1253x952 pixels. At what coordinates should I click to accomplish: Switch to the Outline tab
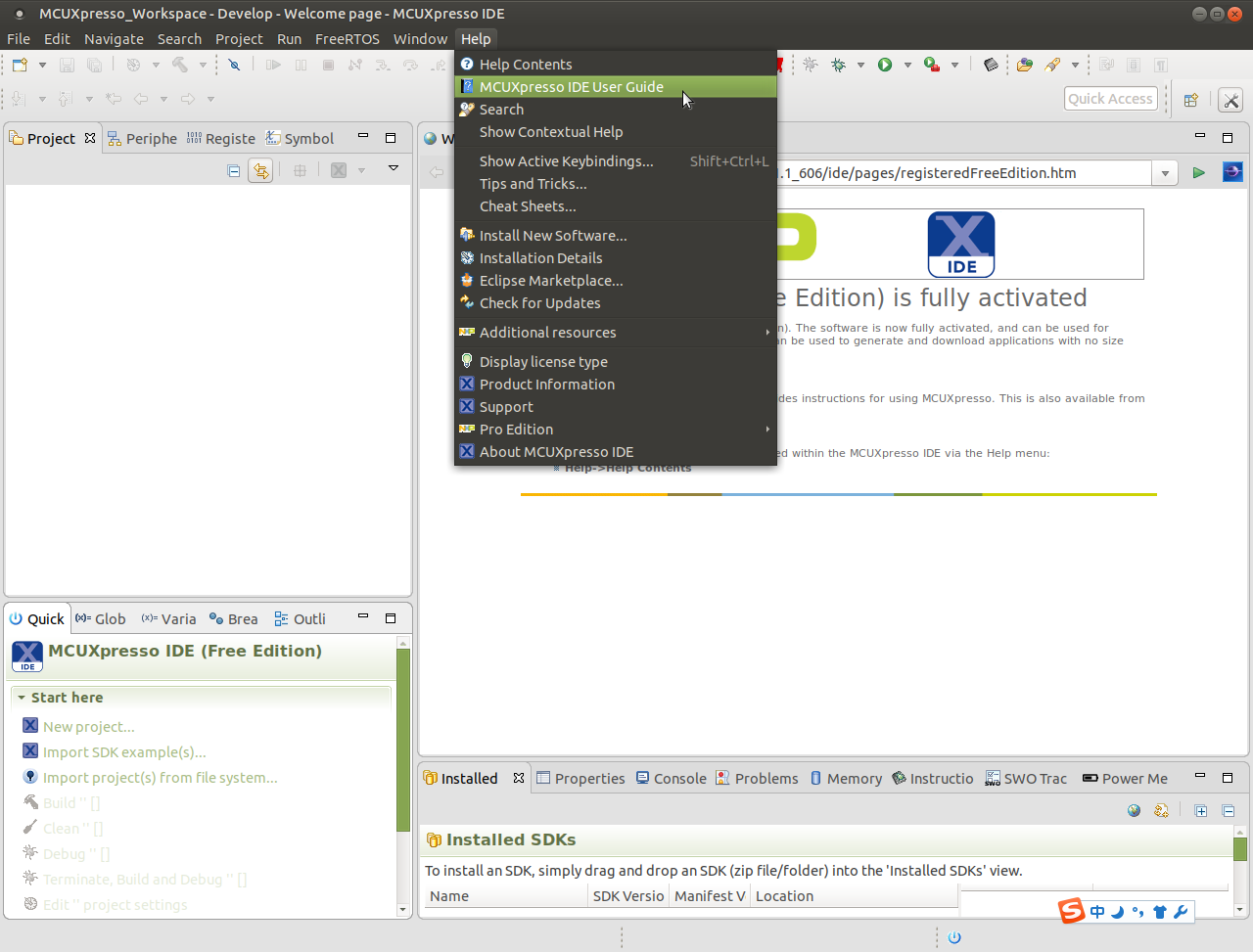(x=301, y=619)
